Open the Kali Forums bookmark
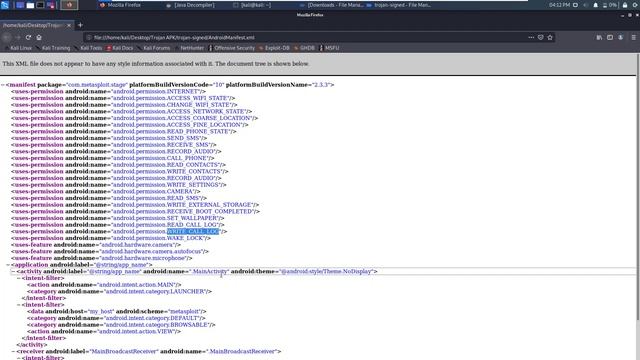Image resolution: width=640 pixels, height=360 pixels. tap(153, 48)
